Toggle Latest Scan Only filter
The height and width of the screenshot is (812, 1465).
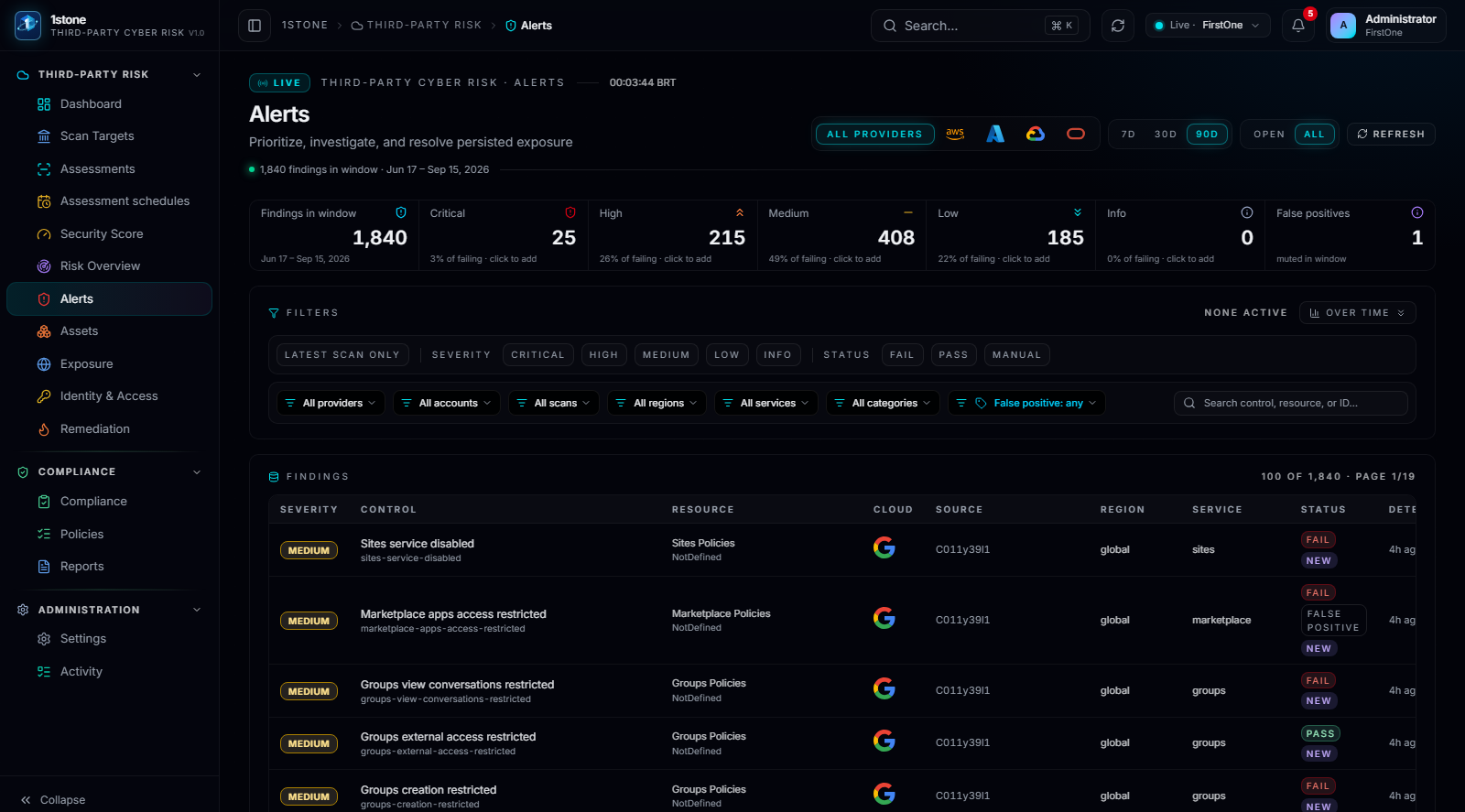coord(342,355)
